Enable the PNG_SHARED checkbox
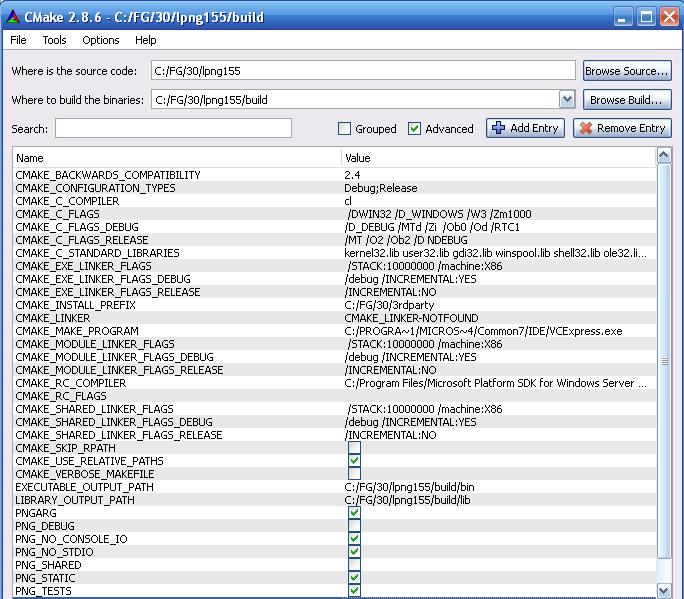Image resolution: width=684 pixels, height=599 pixels. point(354,565)
